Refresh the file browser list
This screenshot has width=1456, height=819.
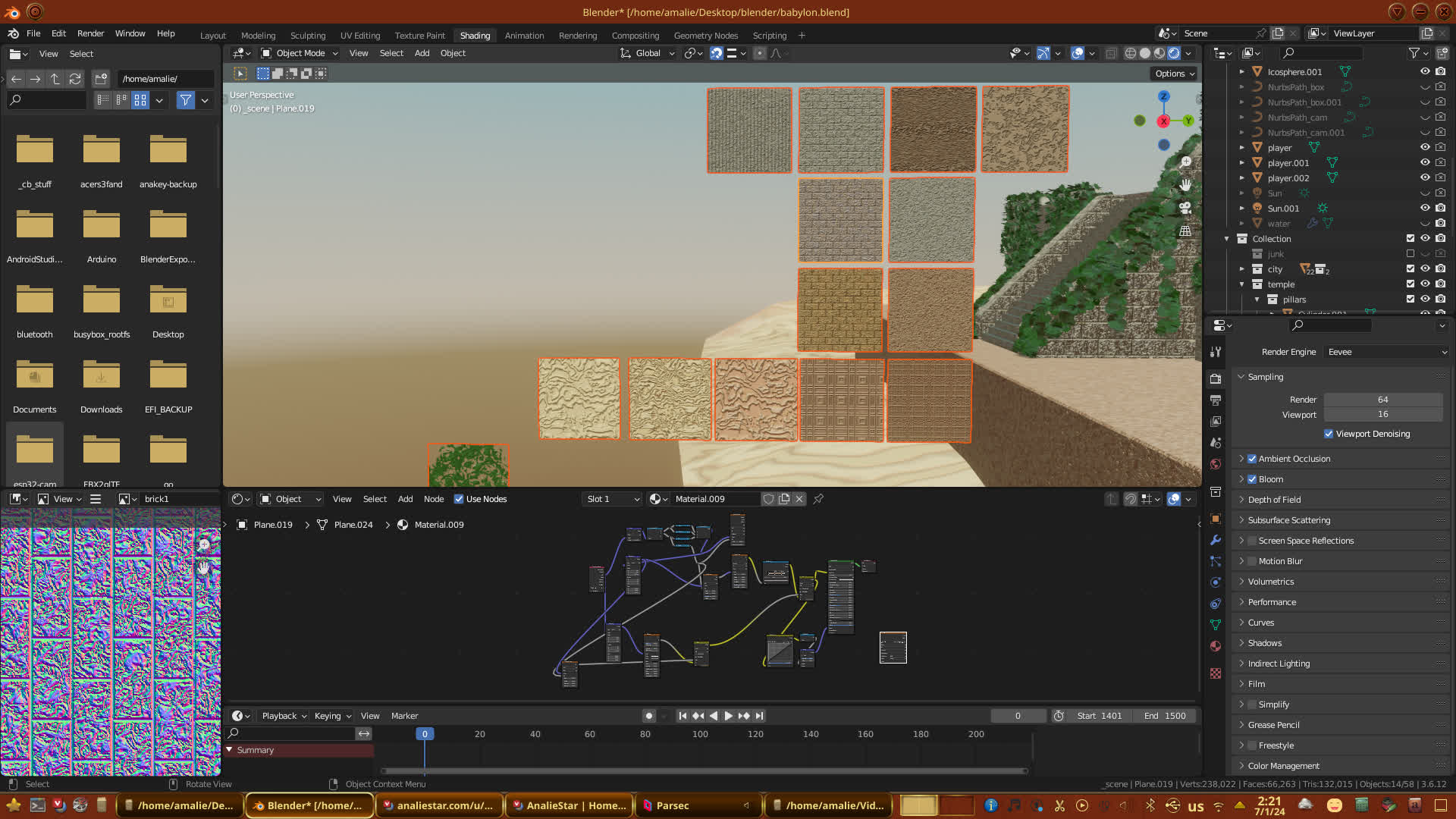click(74, 79)
